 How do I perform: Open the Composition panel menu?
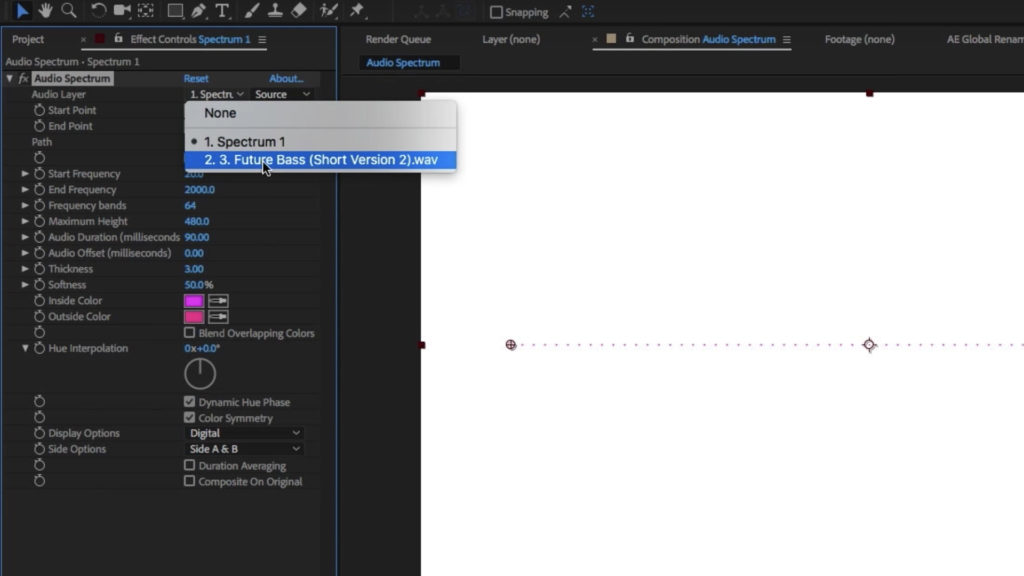click(x=786, y=40)
